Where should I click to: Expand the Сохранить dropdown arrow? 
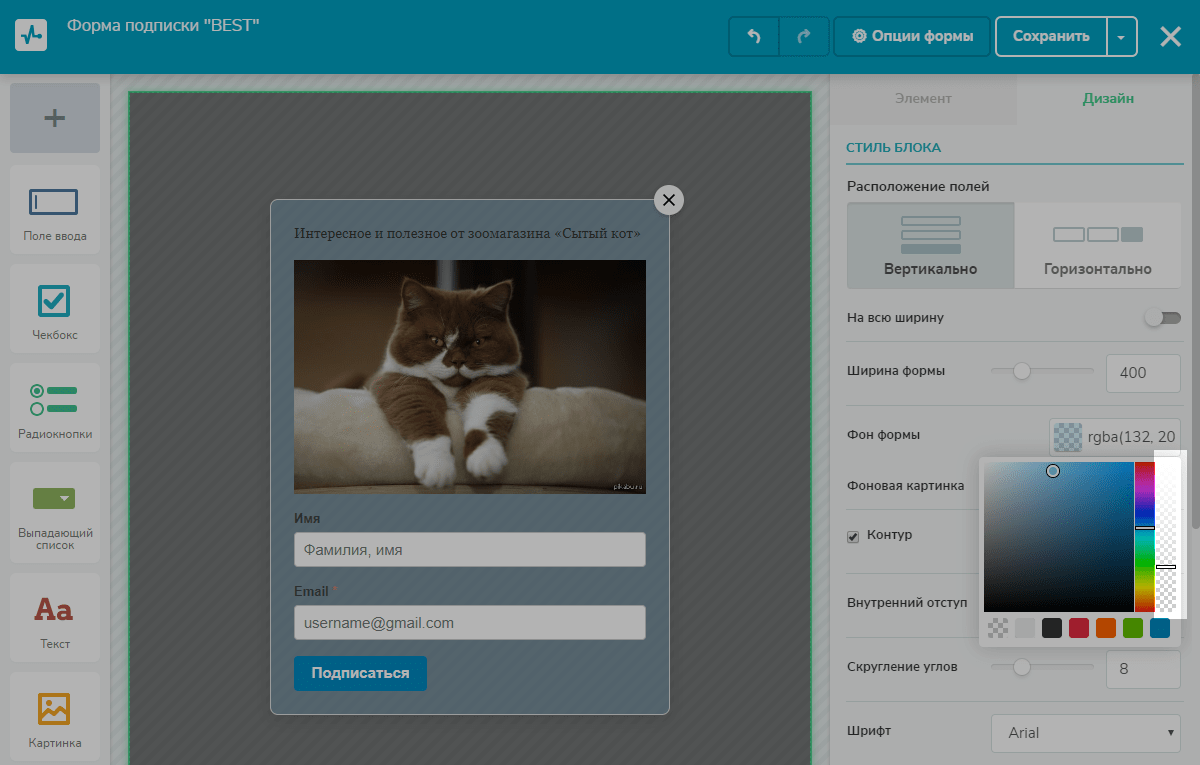1121,37
